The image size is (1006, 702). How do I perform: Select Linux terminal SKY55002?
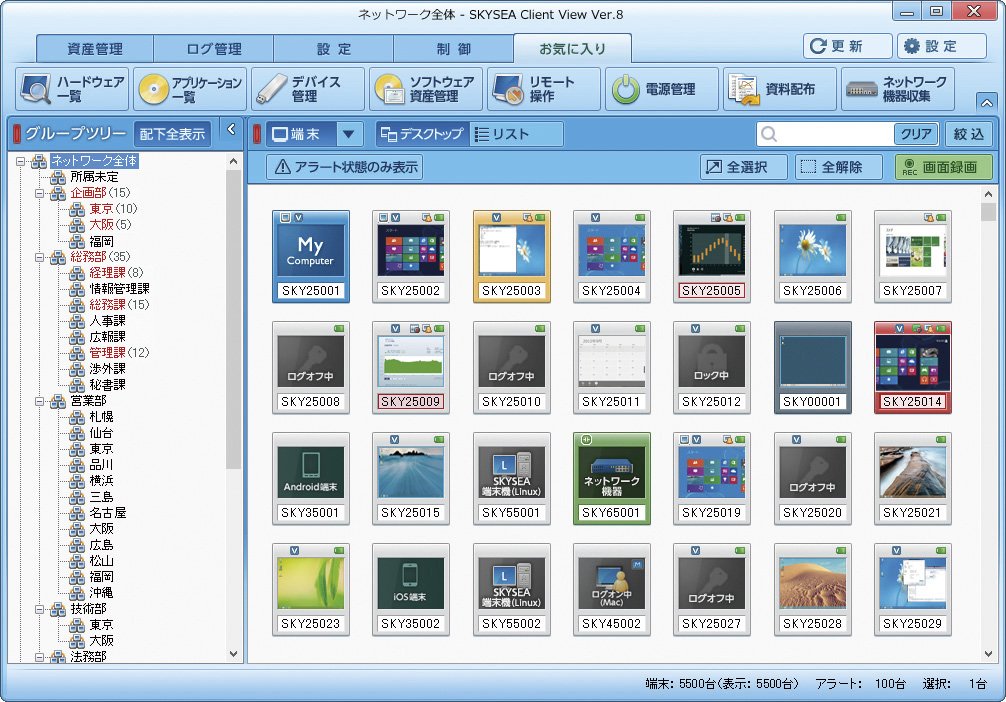click(511, 590)
